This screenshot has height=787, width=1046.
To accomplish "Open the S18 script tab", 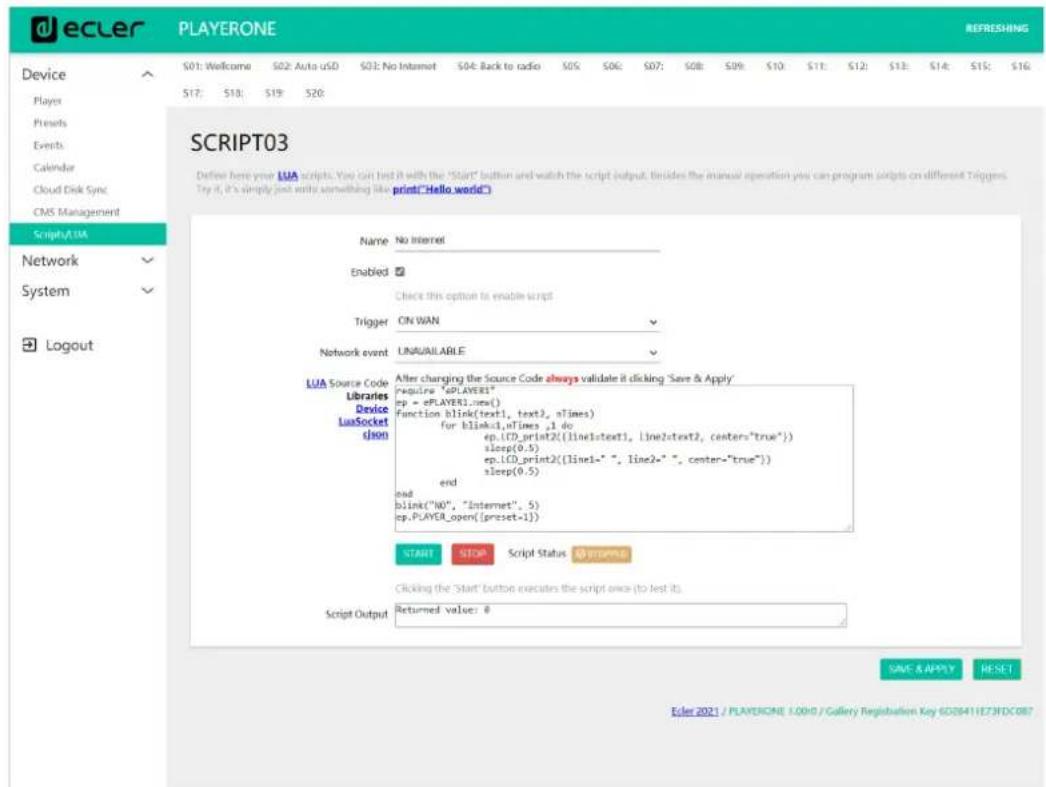I will click(x=233, y=93).
